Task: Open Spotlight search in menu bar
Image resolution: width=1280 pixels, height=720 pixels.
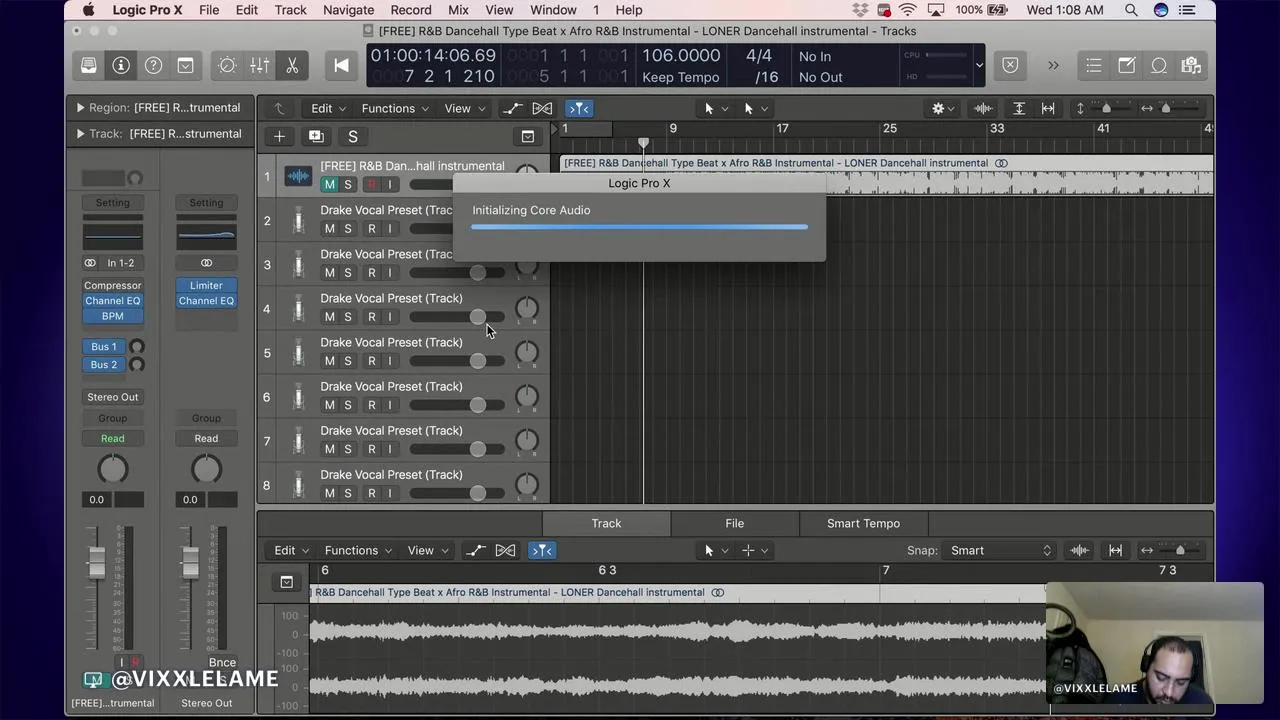Action: tap(1131, 10)
